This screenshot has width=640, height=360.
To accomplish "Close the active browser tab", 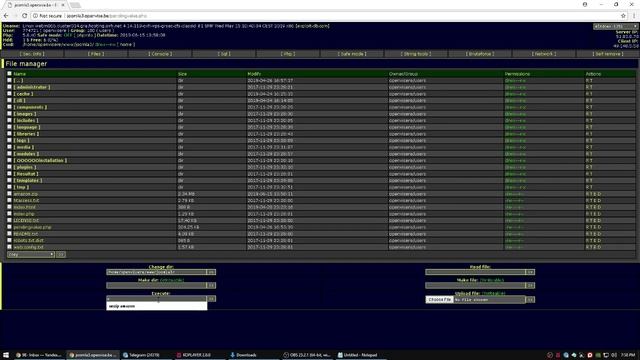I will click(63, 5).
